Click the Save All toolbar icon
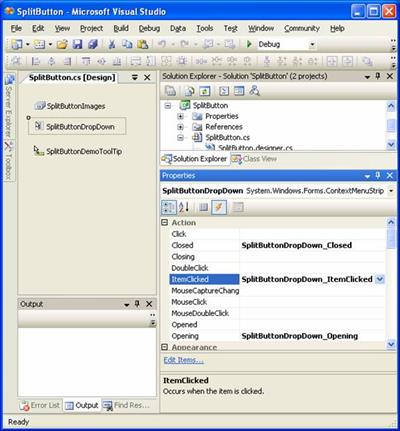 coord(93,44)
